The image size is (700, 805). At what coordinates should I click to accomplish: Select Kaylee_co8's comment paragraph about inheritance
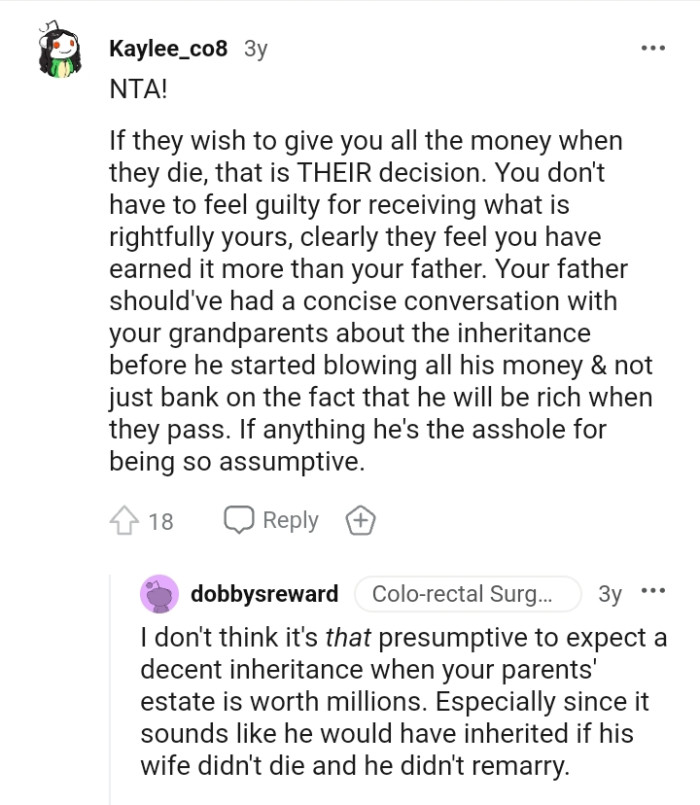point(380,301)
